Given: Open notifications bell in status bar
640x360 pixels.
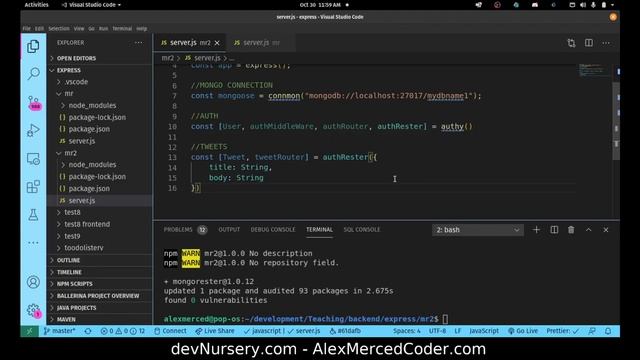Looking at the screenshot, I should pos(608,331).
